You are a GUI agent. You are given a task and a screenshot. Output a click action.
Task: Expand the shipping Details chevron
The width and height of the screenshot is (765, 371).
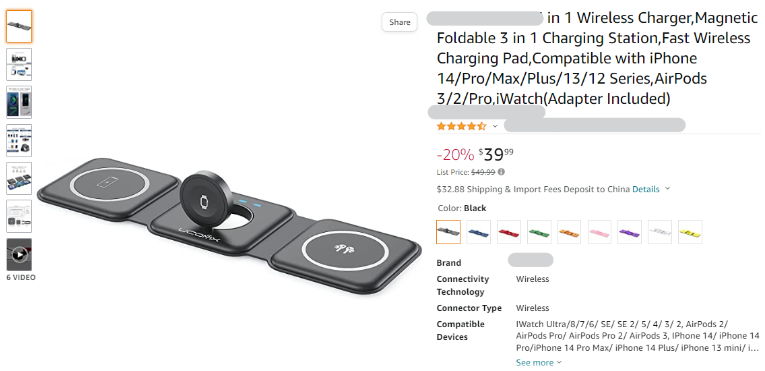[667, 189]
